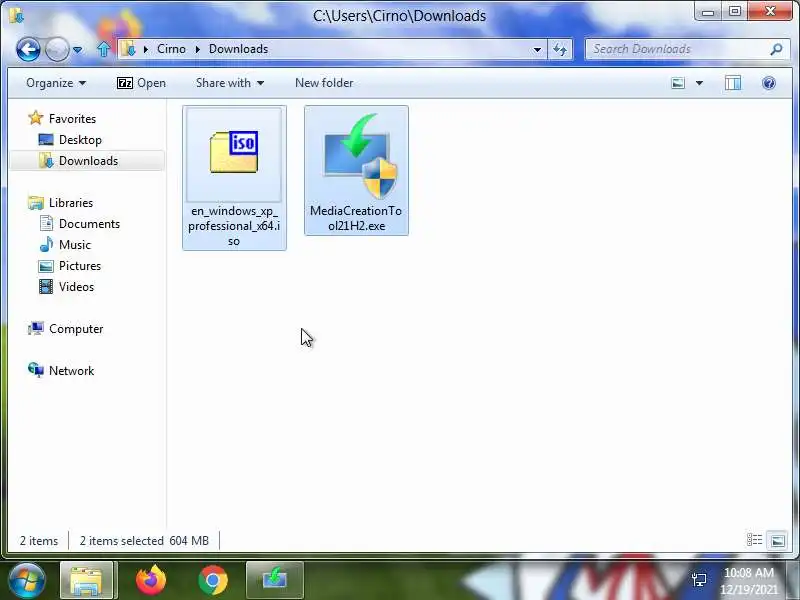
Task: Click the en_windows_xp_professional_x64.iso file name
Action: 234,226
